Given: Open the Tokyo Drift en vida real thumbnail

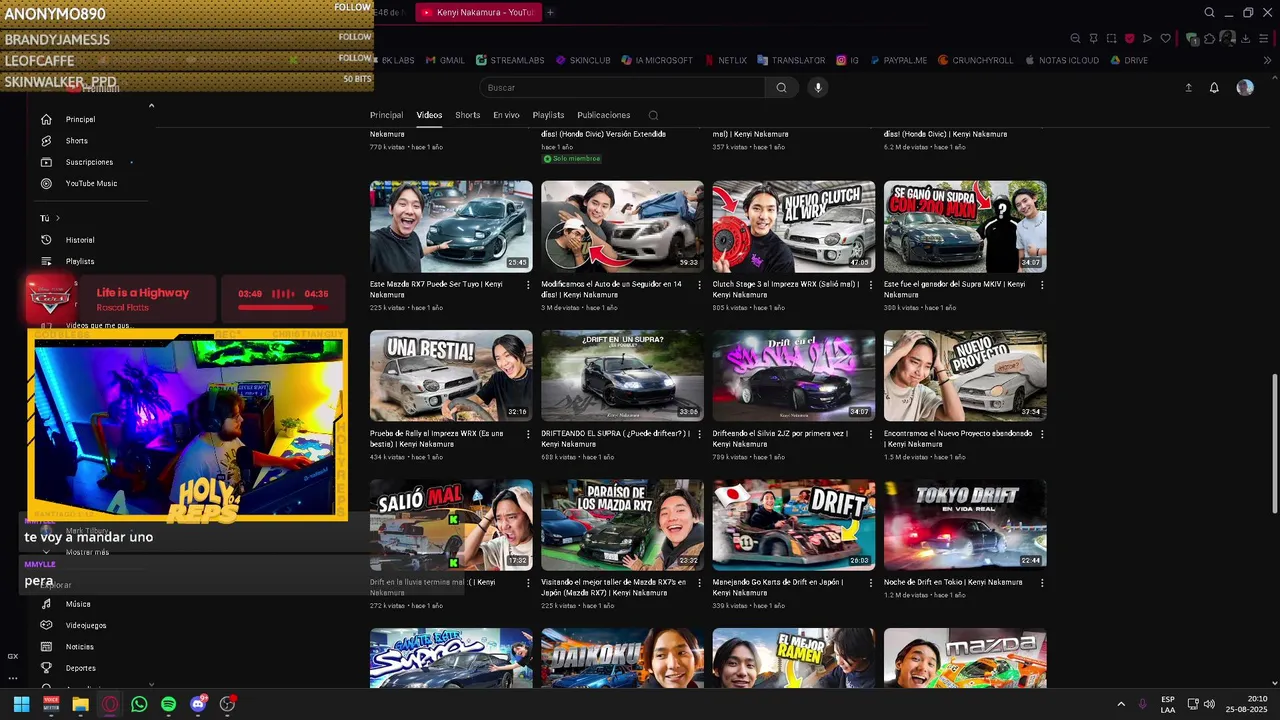Looking at the screenshot, I should click(965, 525).
